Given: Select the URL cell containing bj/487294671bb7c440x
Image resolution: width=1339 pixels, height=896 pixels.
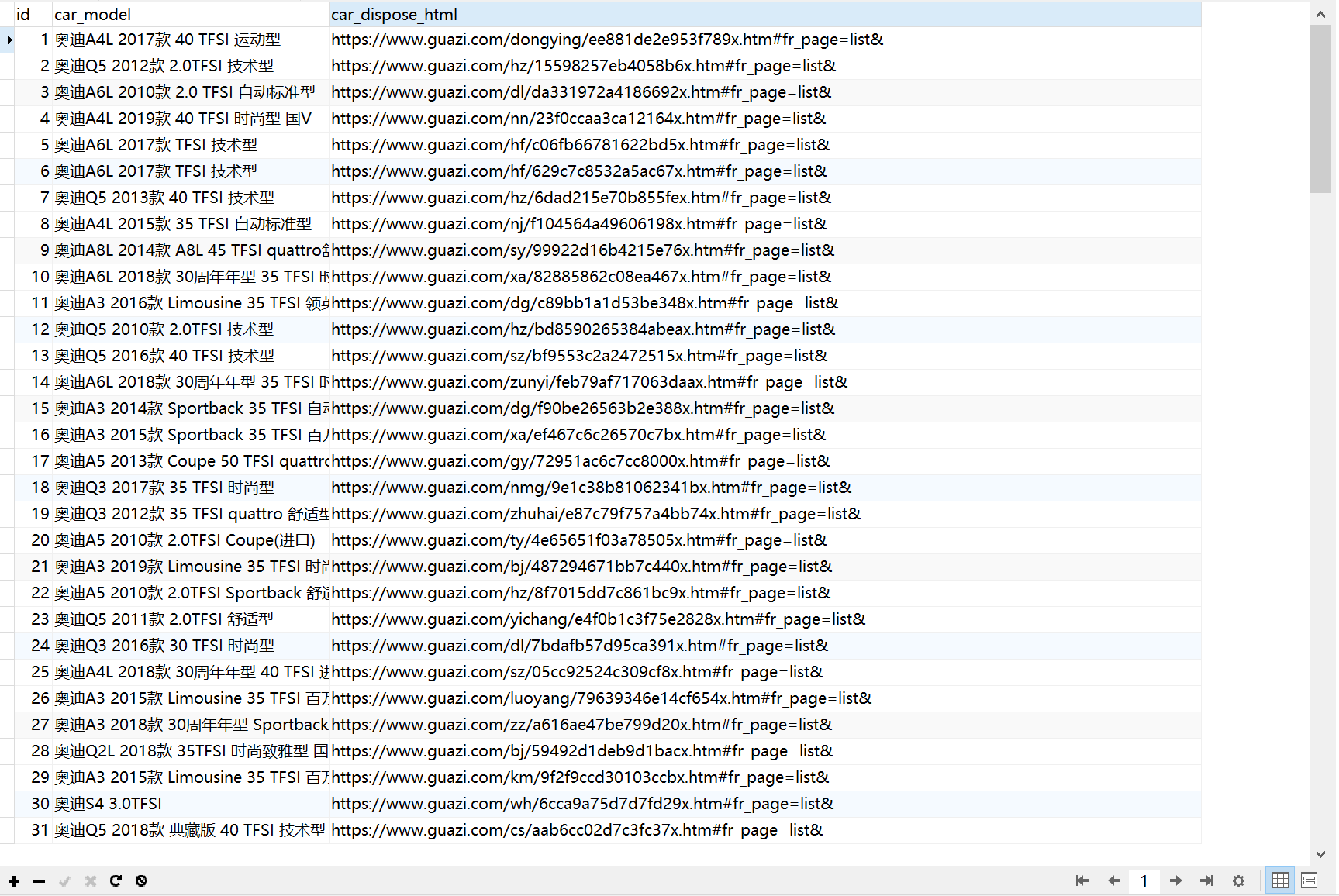Looking at the screenshot, I should tap(765, 567).
